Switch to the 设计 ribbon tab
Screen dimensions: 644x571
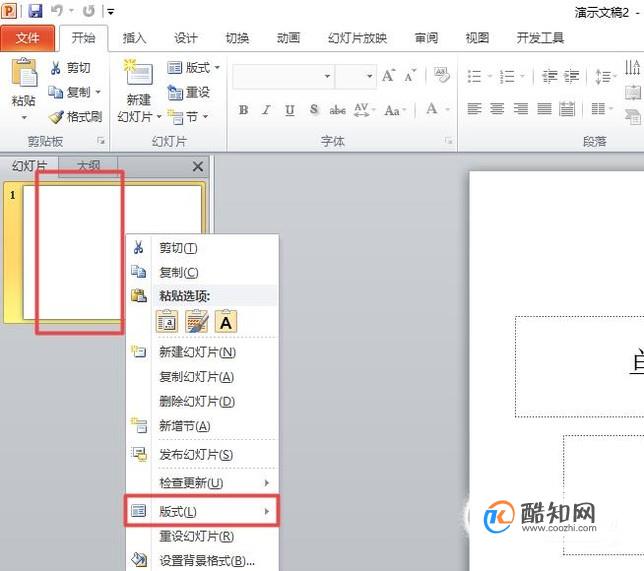pyautogui.click(x=186, y=38)
